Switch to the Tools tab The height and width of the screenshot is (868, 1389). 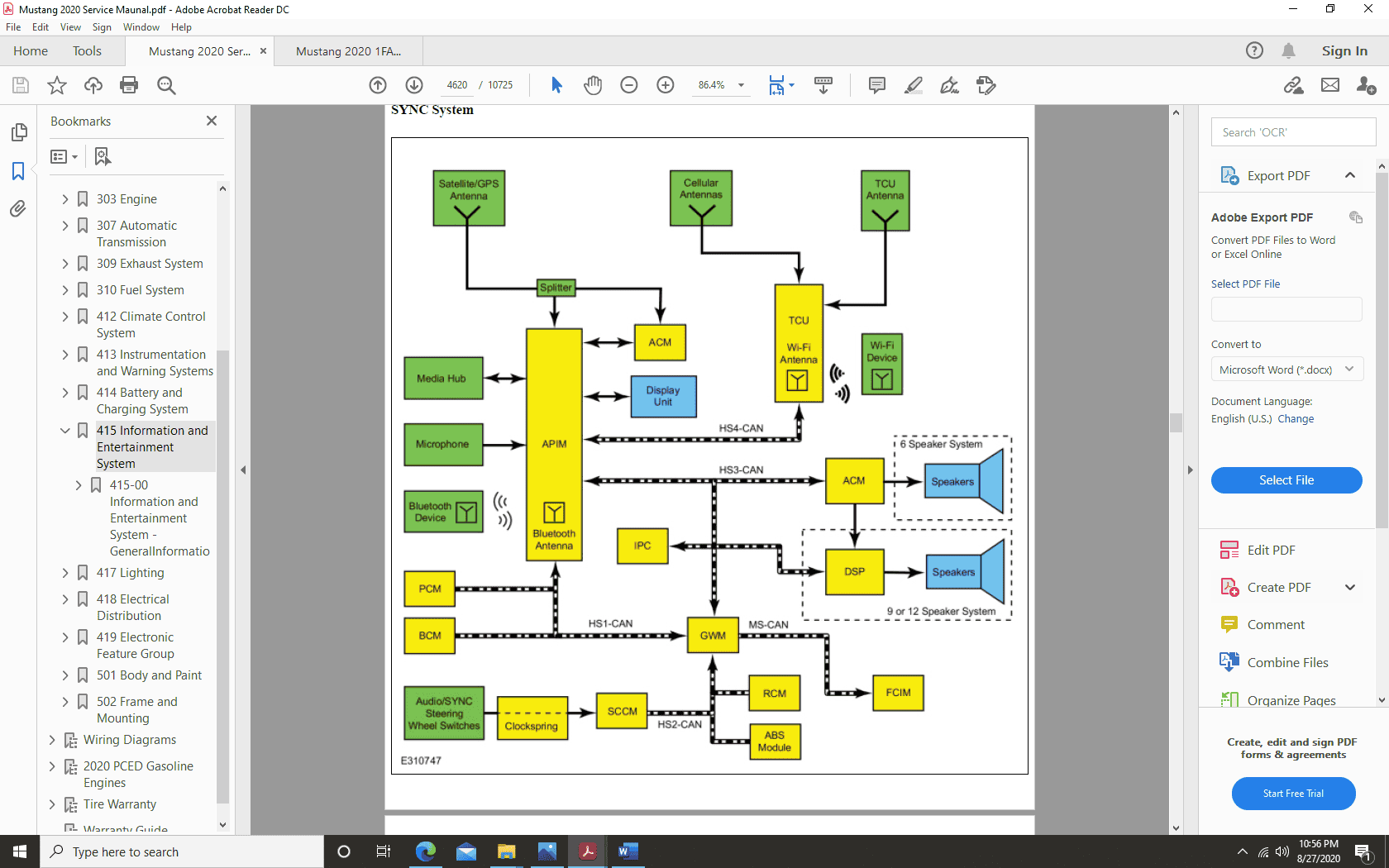click(x=87, y=51)
